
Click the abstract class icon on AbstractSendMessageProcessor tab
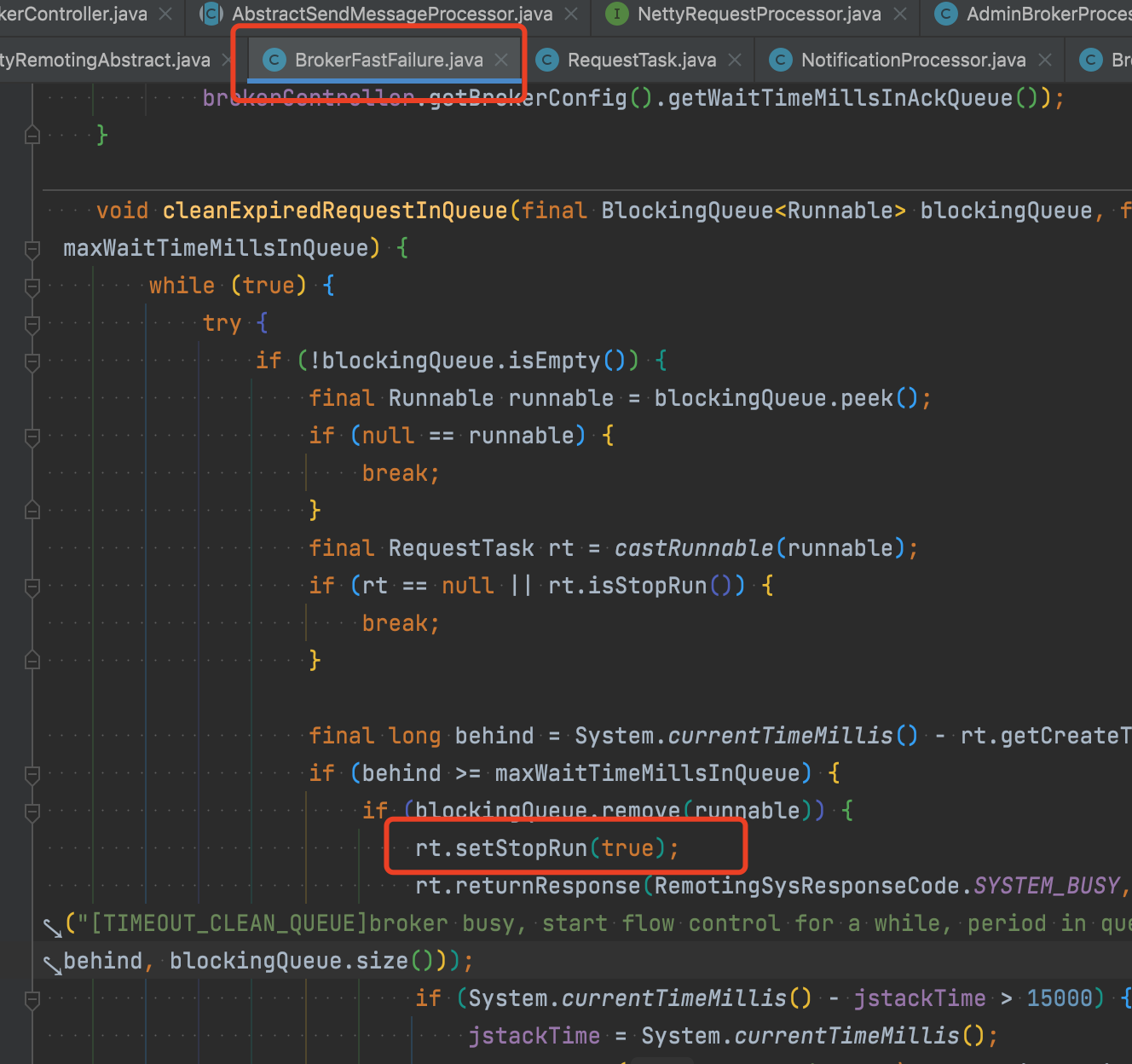click(x=210, y=14)
